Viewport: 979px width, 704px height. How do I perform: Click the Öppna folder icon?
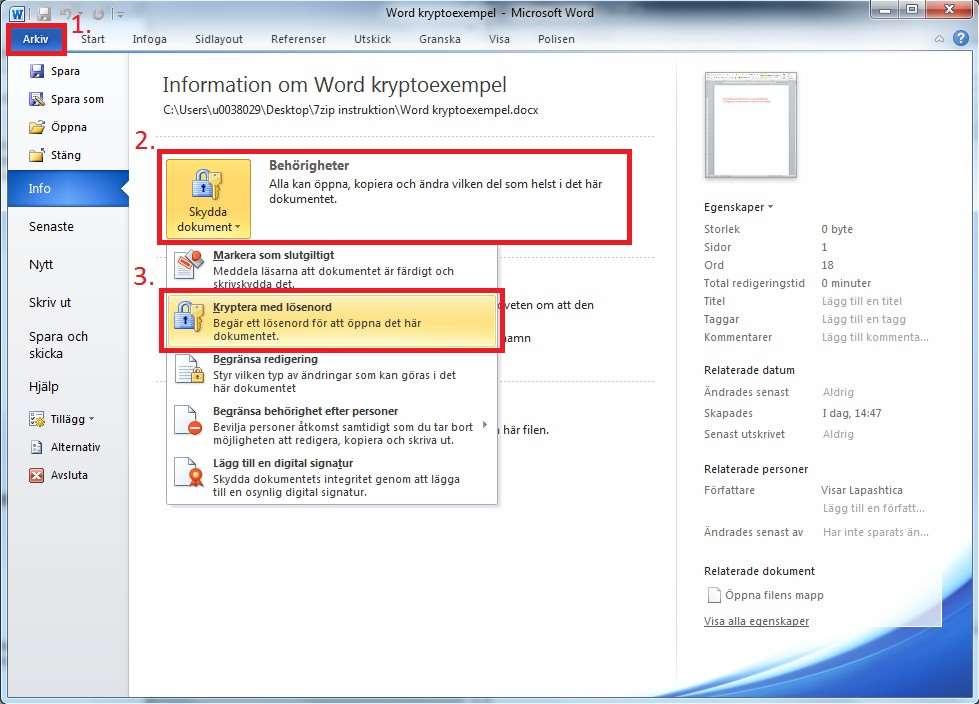click(37, 127)
